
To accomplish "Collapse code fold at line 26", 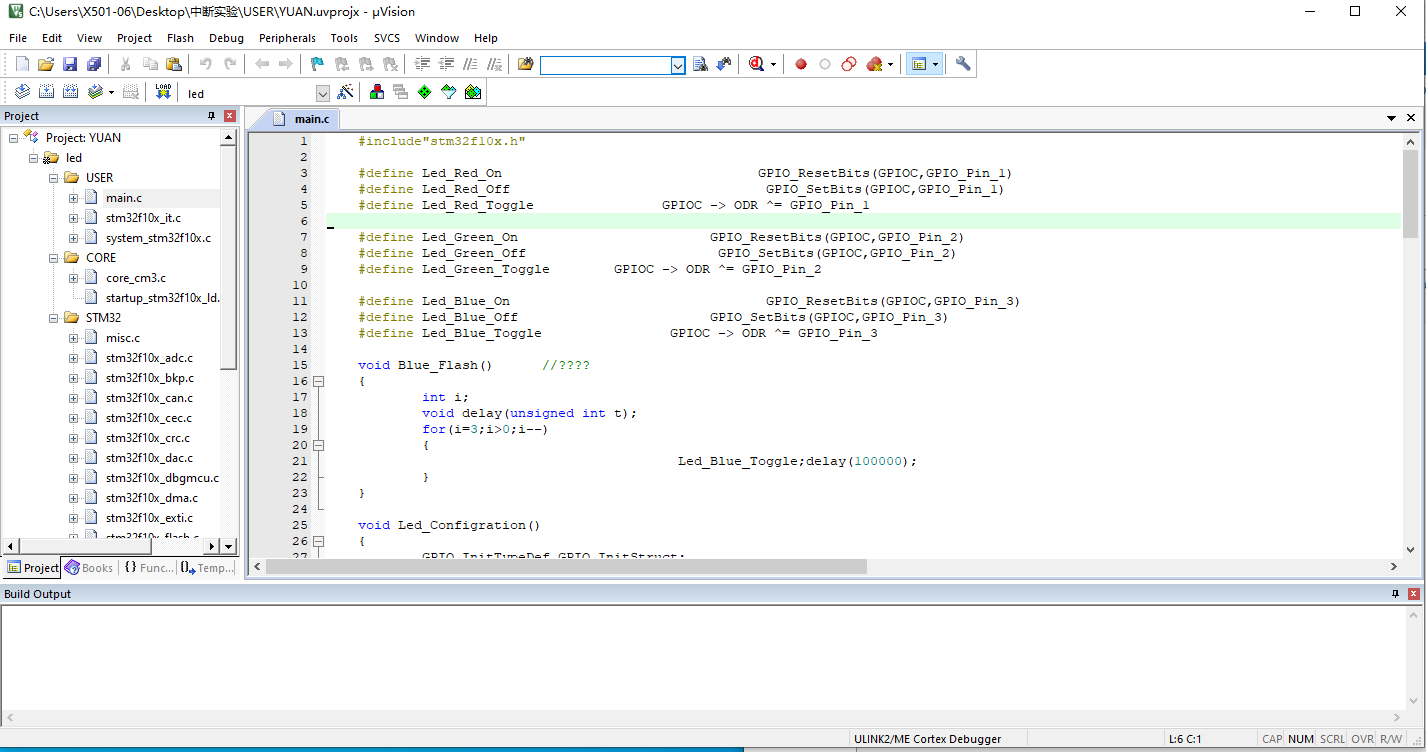I will (x=318, y=541).
